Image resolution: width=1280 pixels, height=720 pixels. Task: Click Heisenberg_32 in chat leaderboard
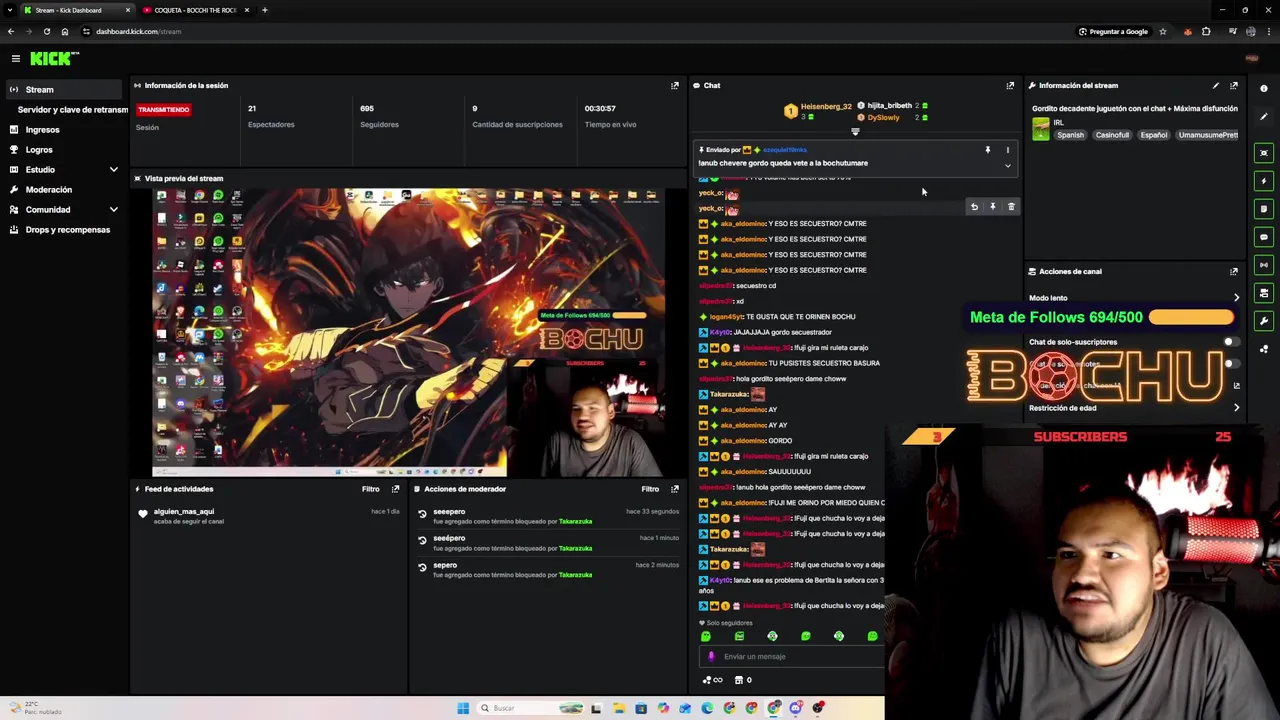(x=825, y=106)
